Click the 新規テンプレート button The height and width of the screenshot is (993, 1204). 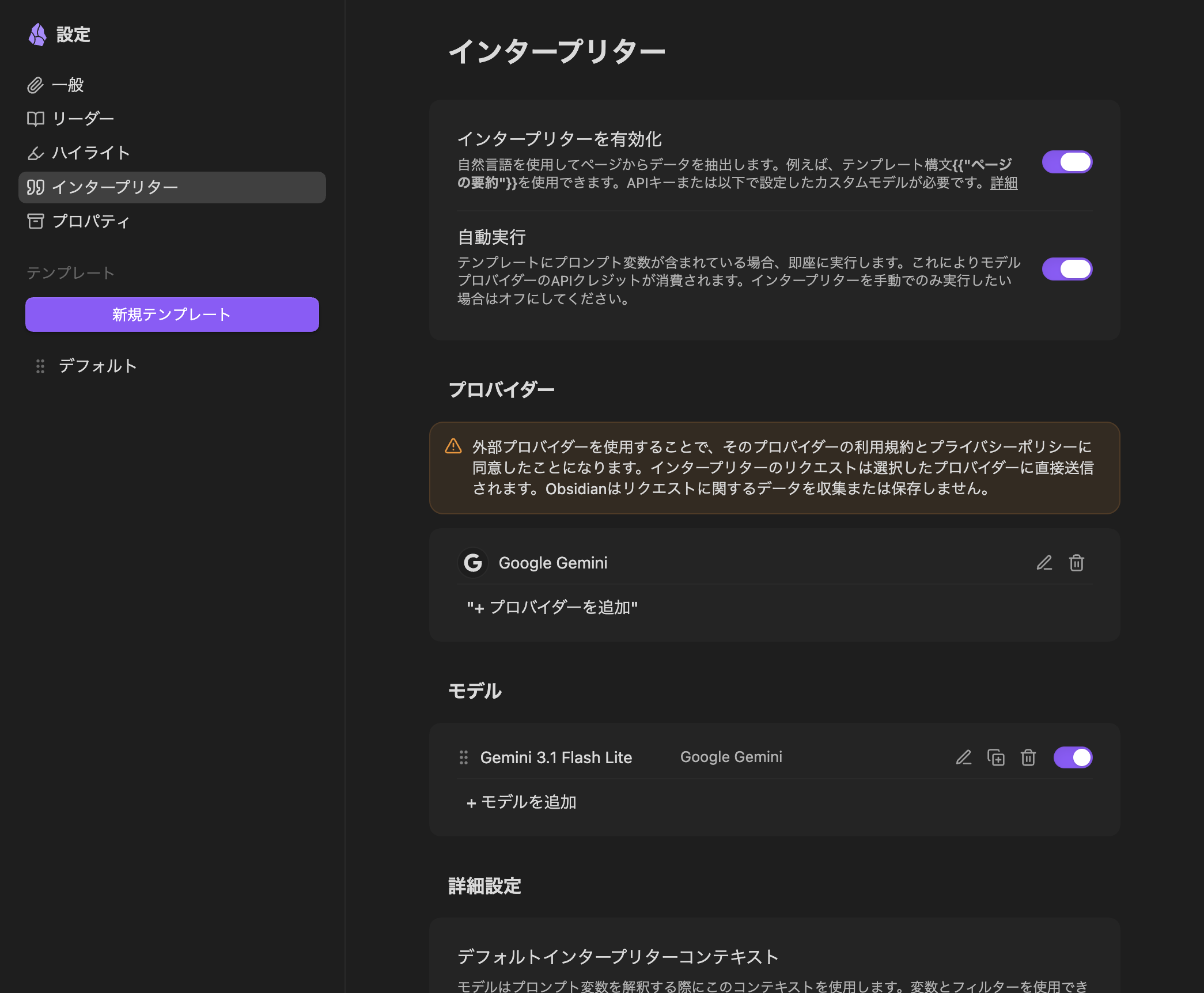[x=172, y=314]
